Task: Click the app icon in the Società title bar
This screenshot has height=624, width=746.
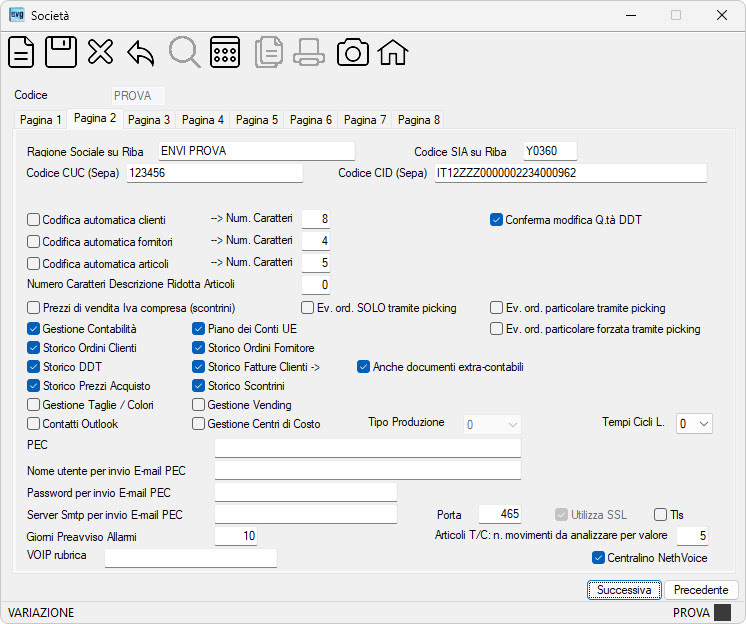Action: [x=17, y=15]
